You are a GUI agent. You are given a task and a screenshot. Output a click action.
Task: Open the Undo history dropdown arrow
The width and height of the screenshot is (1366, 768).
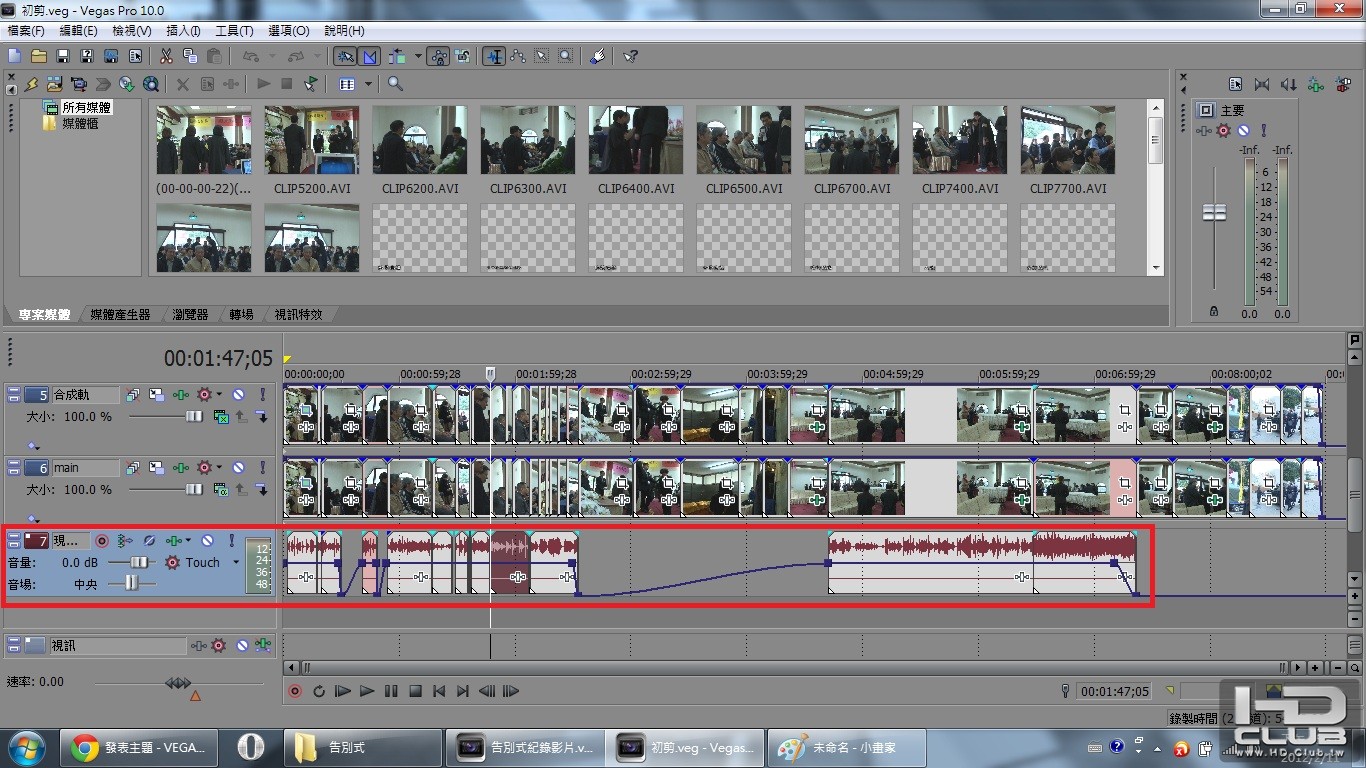[272, 56]
